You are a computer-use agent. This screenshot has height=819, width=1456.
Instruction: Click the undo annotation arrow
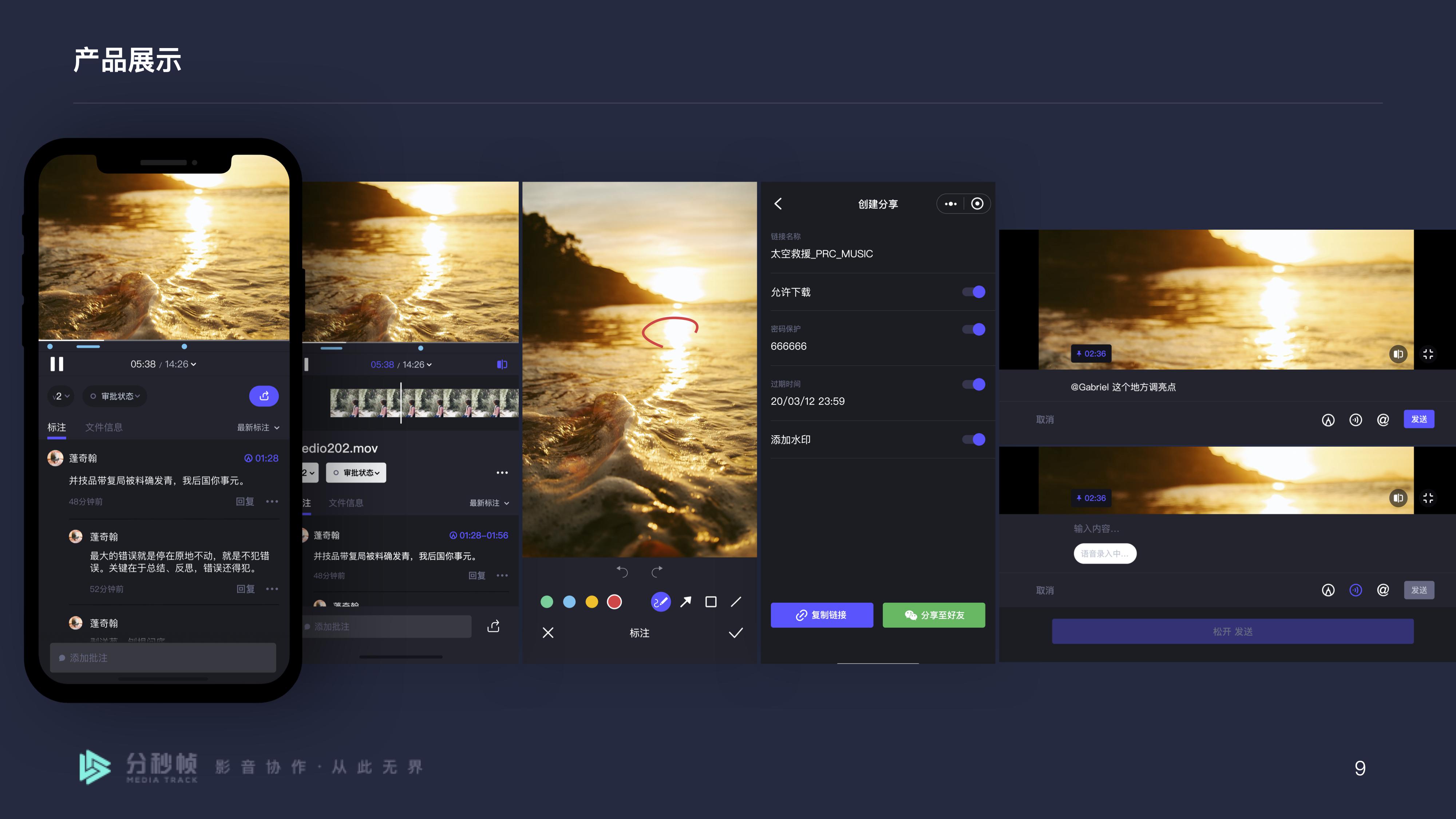pyautogui.click(x=622, y=571)
